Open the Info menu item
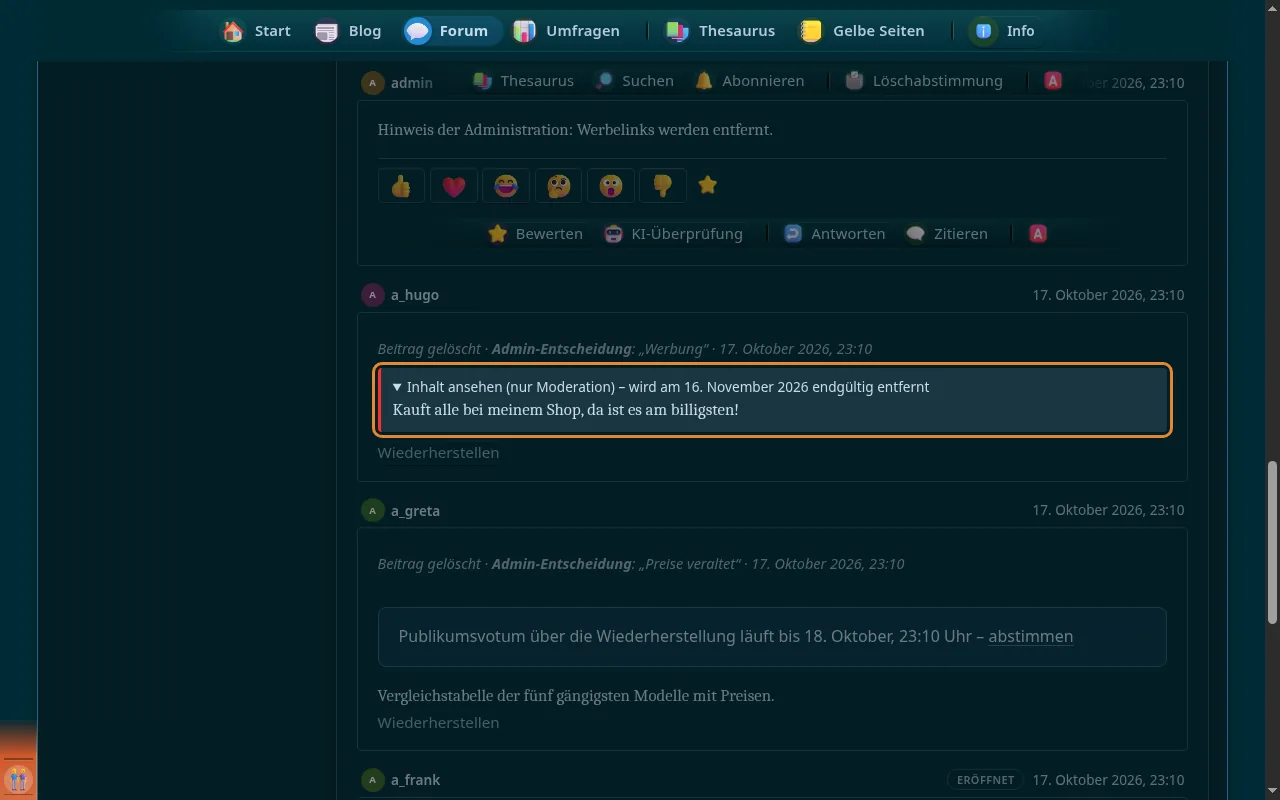Screen dimensions: 1280x800 (1005, 31)
